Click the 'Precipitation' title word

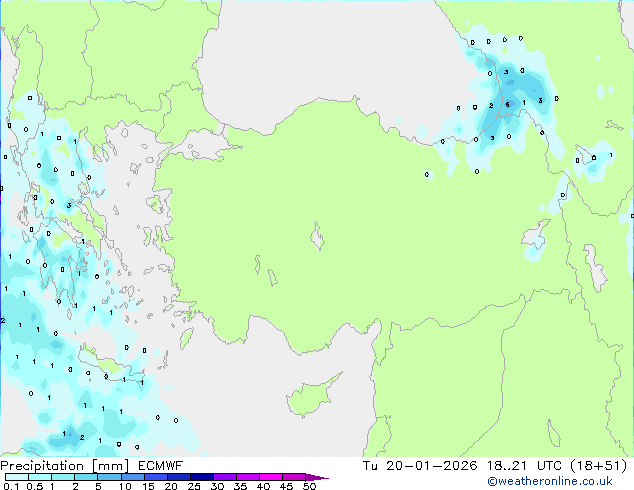(x=42, y=466)
